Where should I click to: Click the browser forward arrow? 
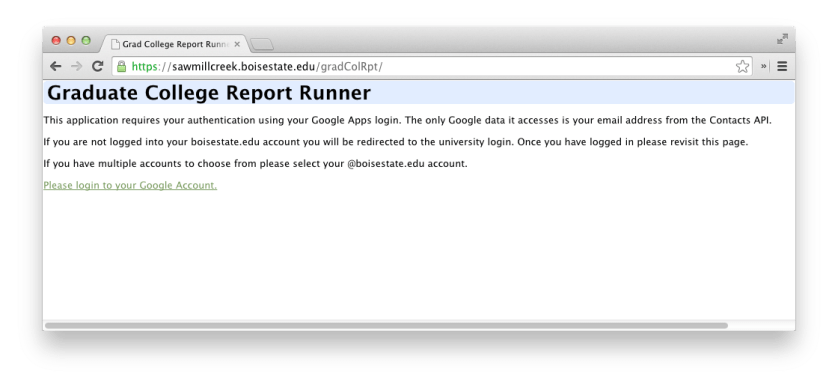point(76,66)
